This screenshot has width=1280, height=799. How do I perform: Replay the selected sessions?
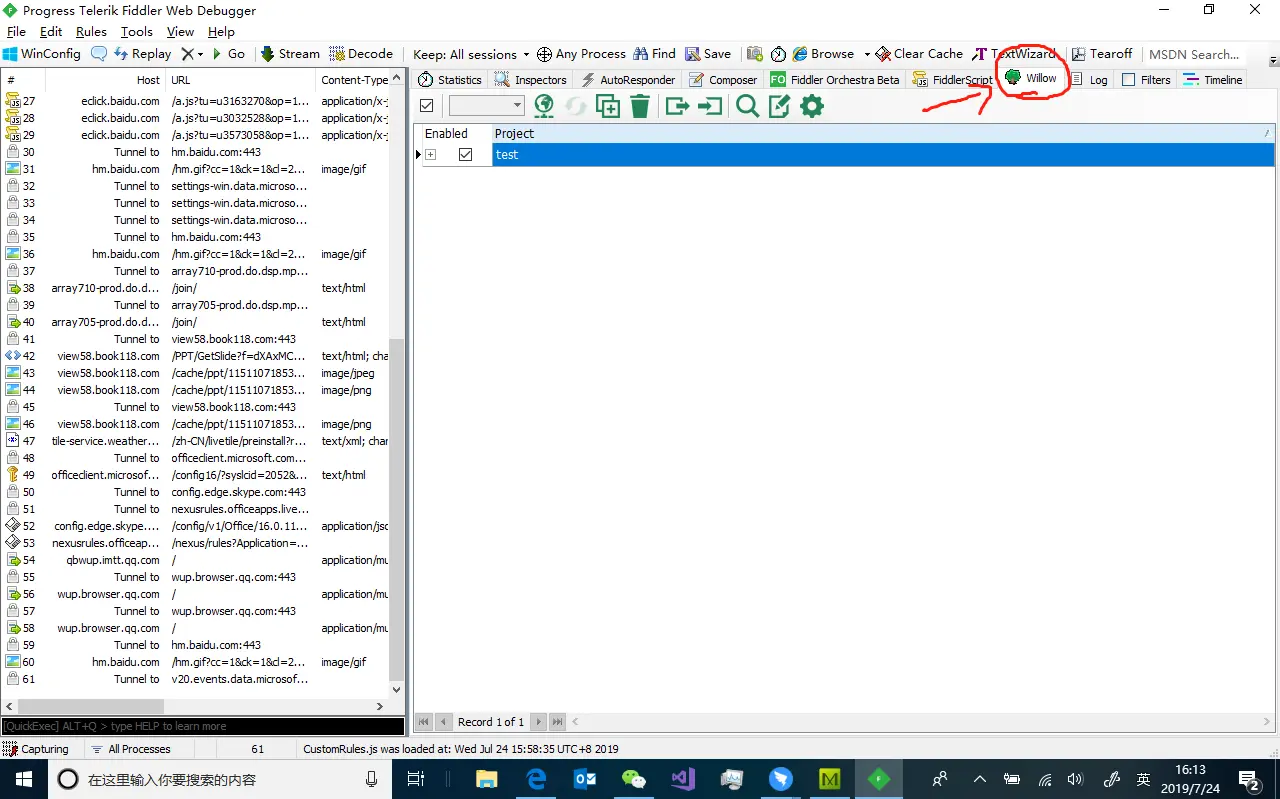click(x=142, y=54)
